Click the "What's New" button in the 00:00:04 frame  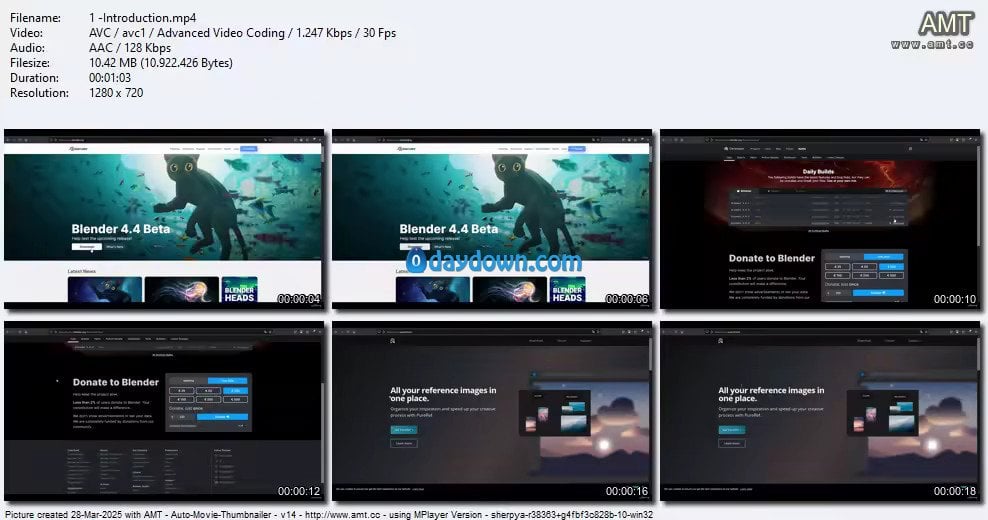tap(115, 246)
